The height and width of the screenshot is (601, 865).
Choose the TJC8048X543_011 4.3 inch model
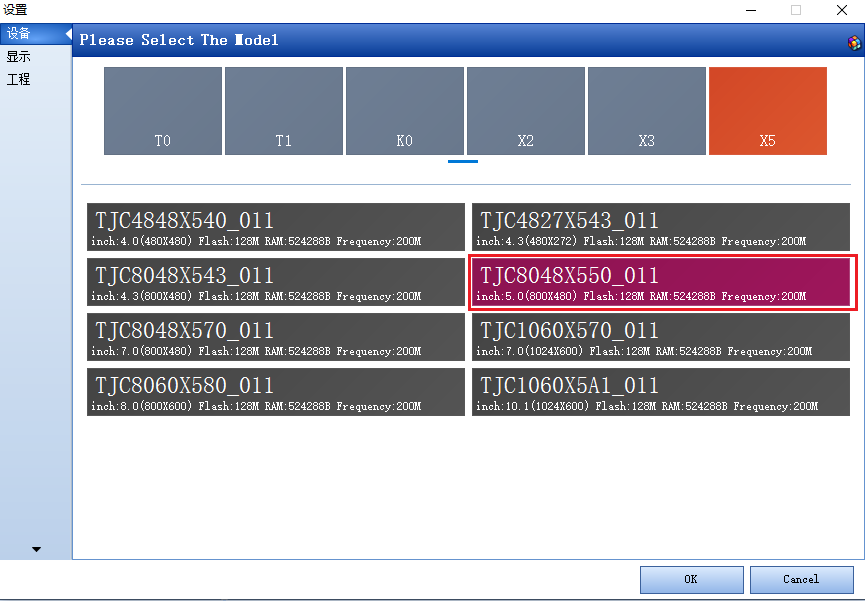tap(276, 282)
